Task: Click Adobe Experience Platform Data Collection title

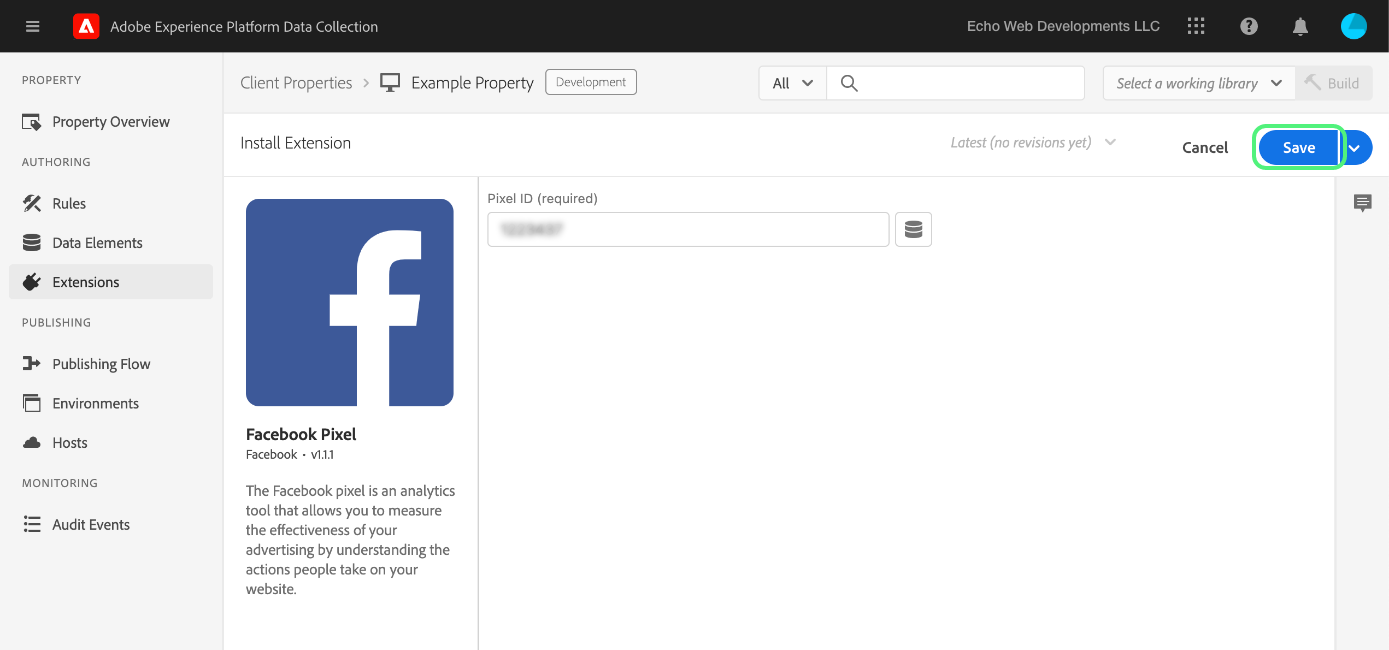Action: (244, 27)
